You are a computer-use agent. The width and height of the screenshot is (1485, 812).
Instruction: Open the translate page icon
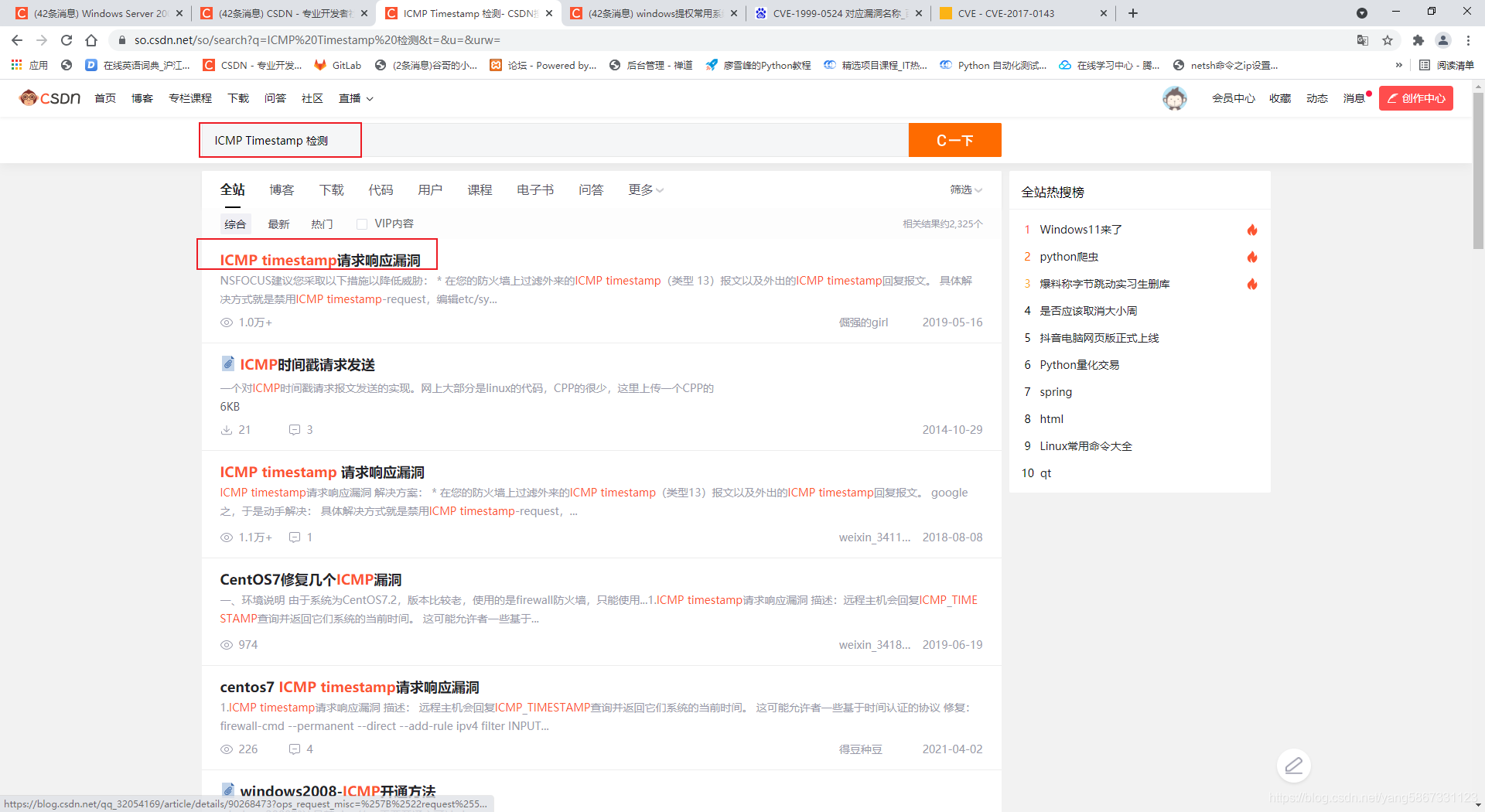1363,40
